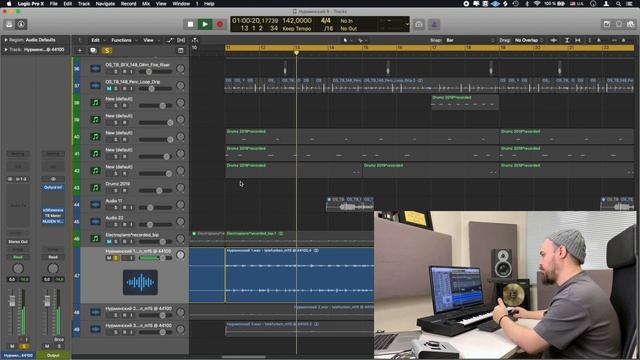The height and width of the screenshot is (360, 640).
Task: Unmute the ElectropianoPrecorded_bip track
Action: [x=109, y=242]
